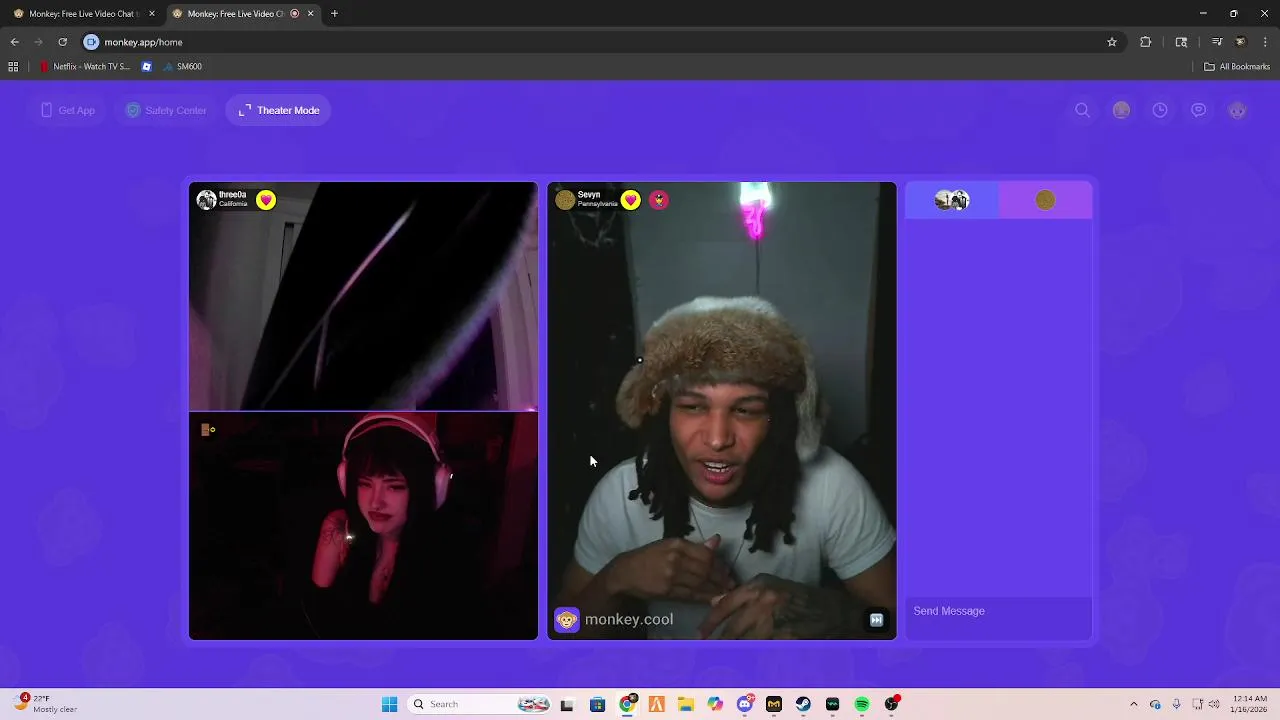The image size is (1280, 720).
Task: Open the media controls icon in toolbar
Action: (x=1217, y=42)
